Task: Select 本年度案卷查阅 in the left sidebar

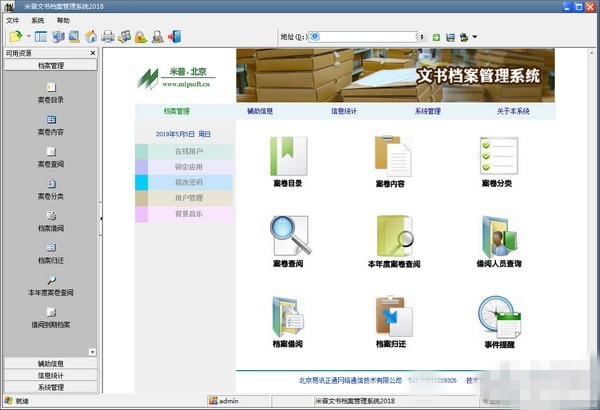Action: click(51, 286)
